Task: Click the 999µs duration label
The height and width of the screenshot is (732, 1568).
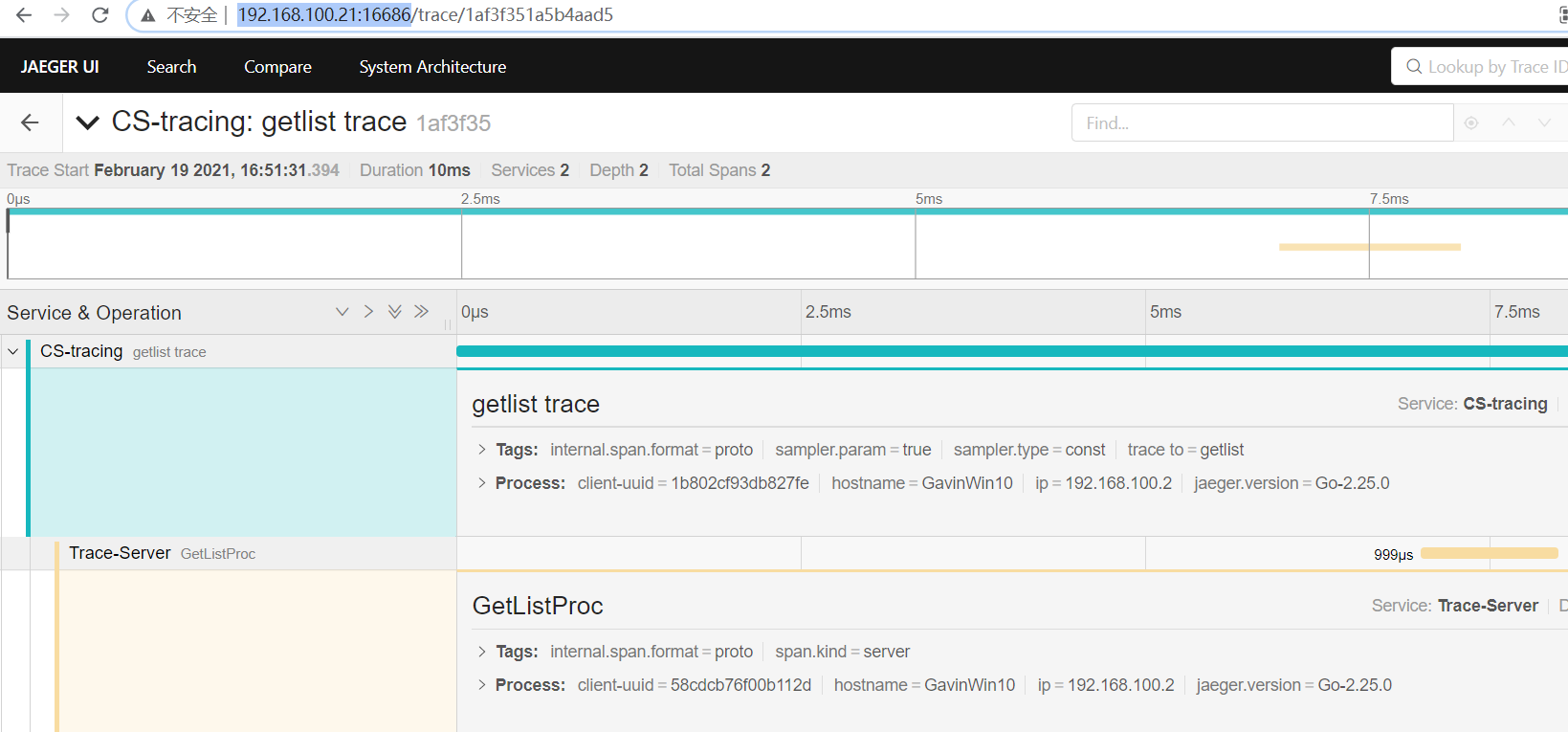Action: (x=1393, y=555)
